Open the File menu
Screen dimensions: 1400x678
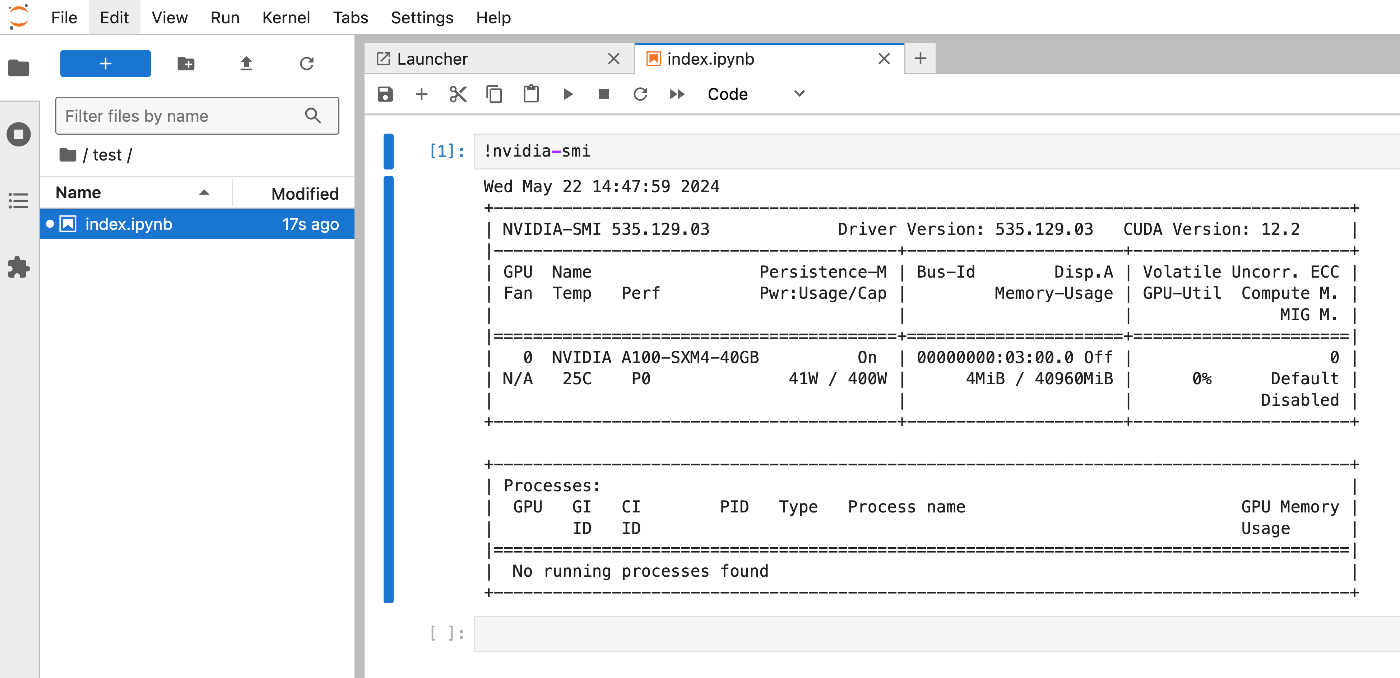64,17
